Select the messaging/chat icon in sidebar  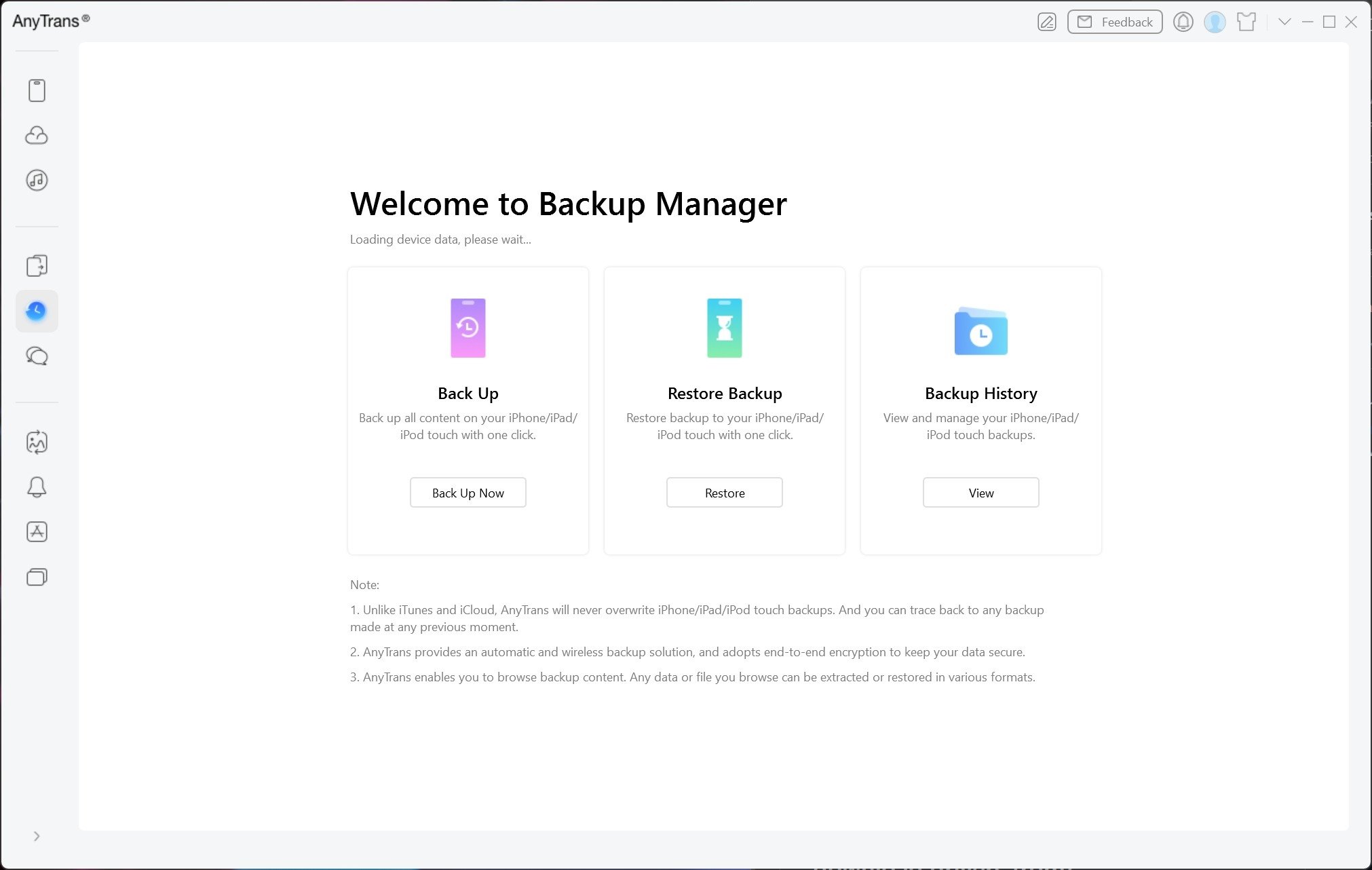point(37,355)
